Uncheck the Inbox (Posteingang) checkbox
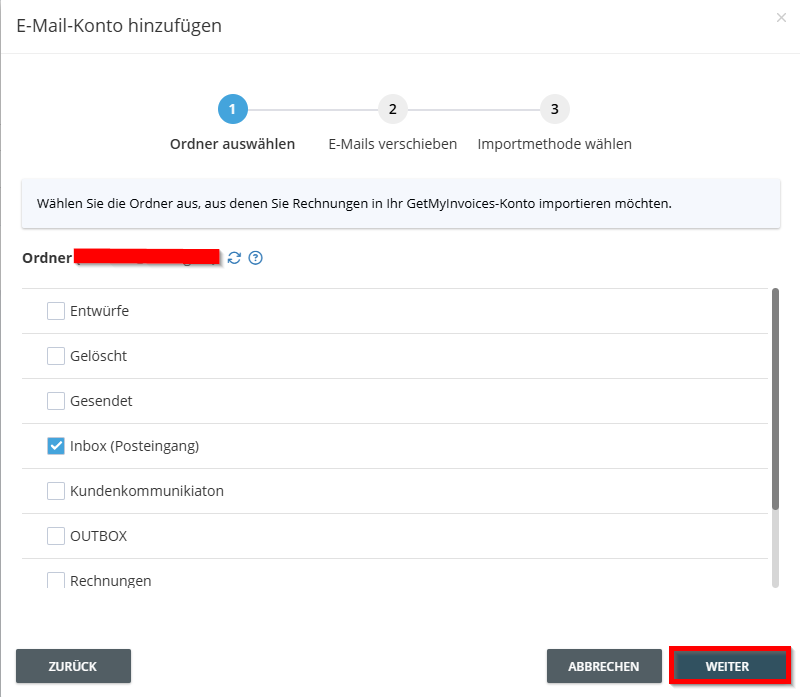800x697 pixels. coord(56,446)
